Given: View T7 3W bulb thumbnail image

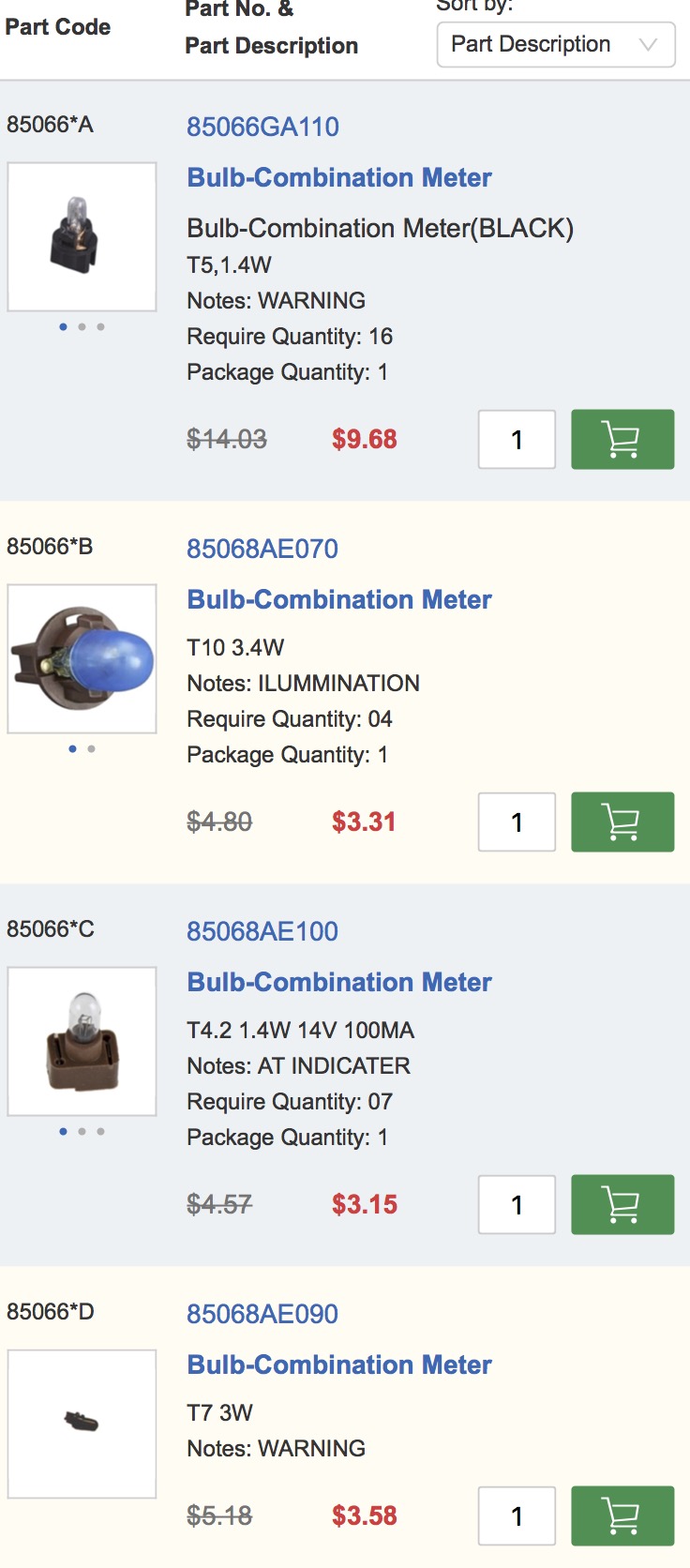Looking at the screenshot, I should [82, 1424].
